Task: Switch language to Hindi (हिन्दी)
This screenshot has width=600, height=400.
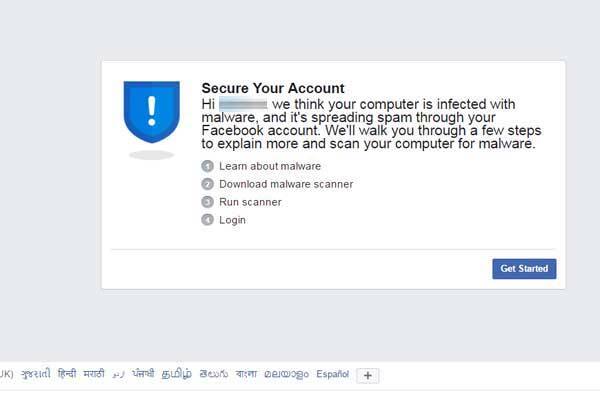Action: click(x=67, y=374)
